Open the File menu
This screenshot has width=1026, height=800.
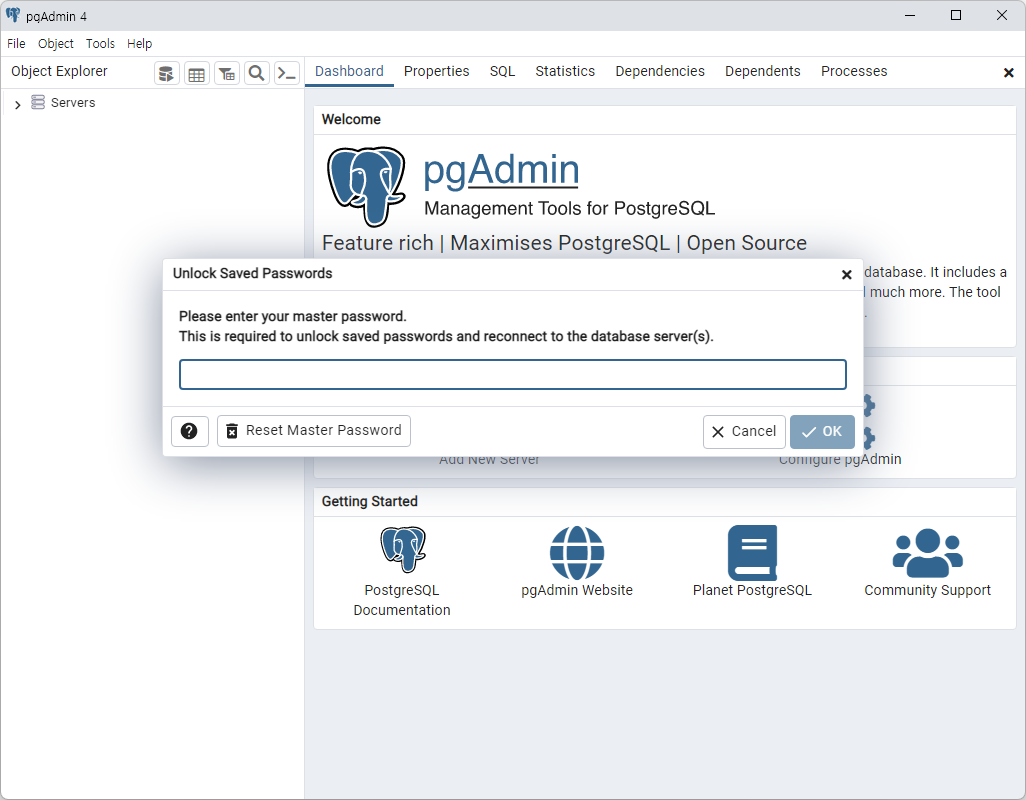pos(16,44)
